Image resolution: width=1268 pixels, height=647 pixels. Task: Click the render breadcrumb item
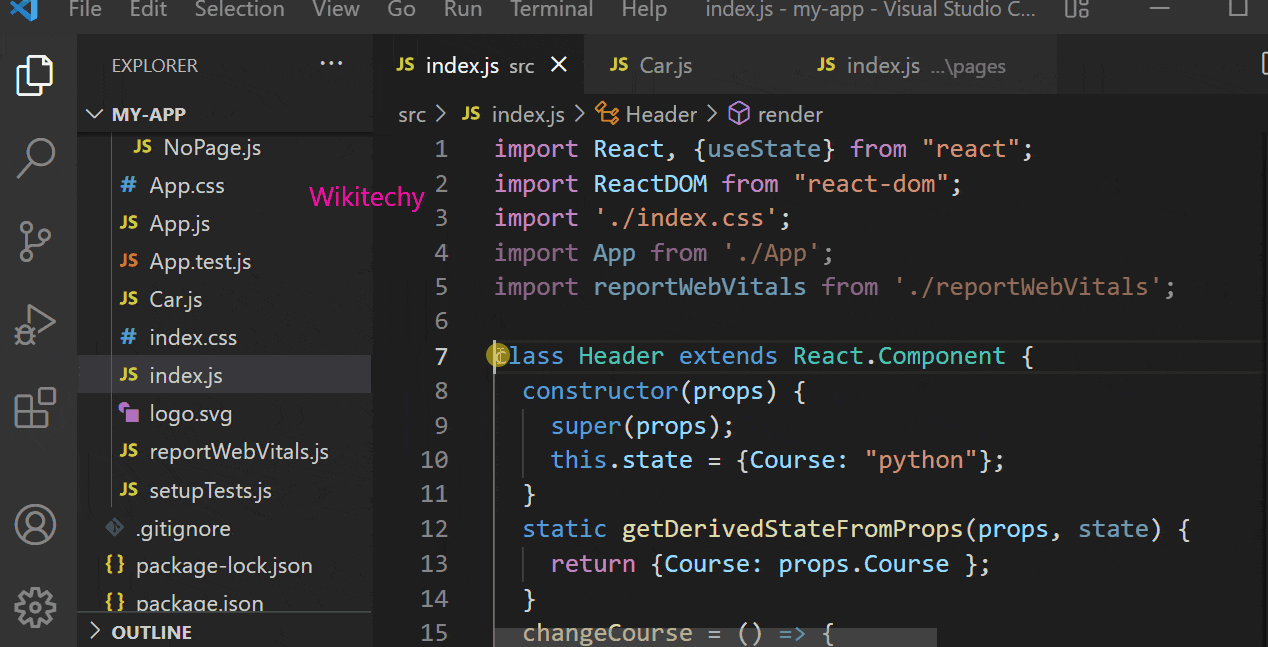(x=790, y=115)
